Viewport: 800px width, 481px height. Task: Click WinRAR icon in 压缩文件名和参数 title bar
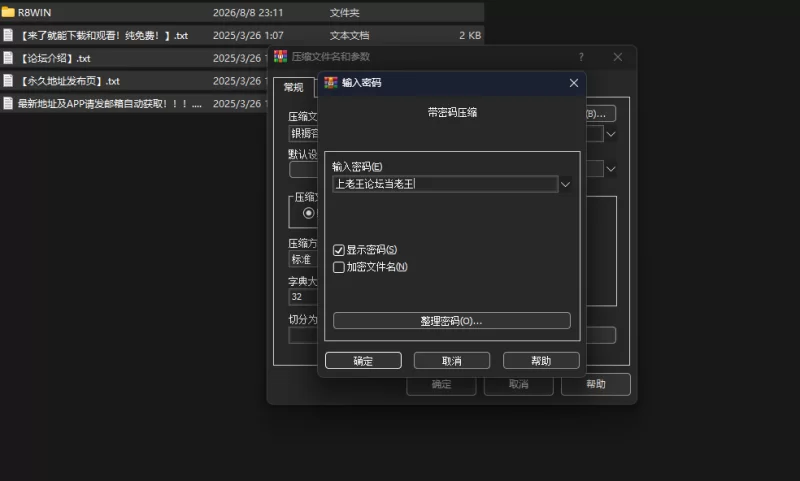click(280, 56)
